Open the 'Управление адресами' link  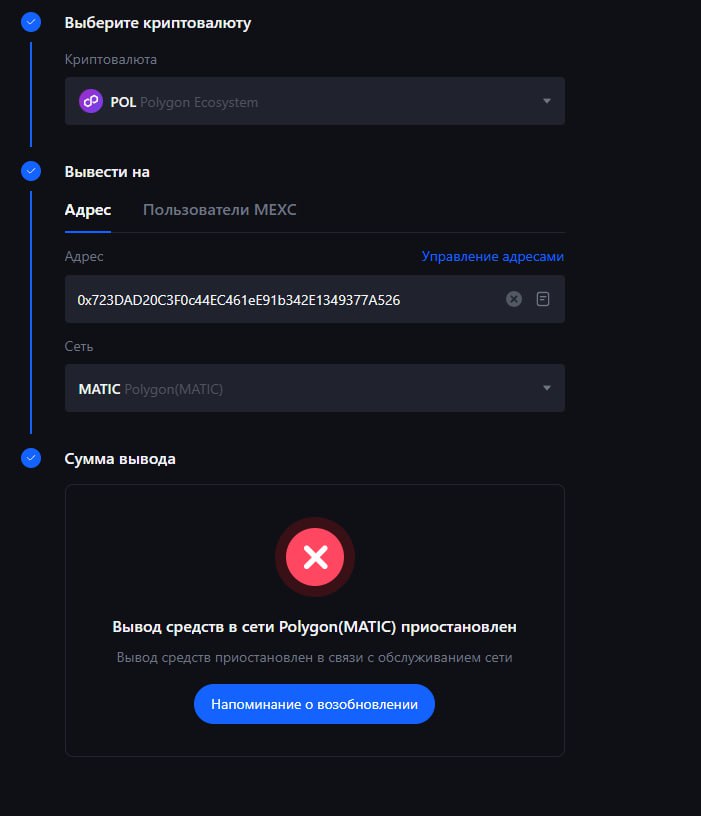coord(492,257)
